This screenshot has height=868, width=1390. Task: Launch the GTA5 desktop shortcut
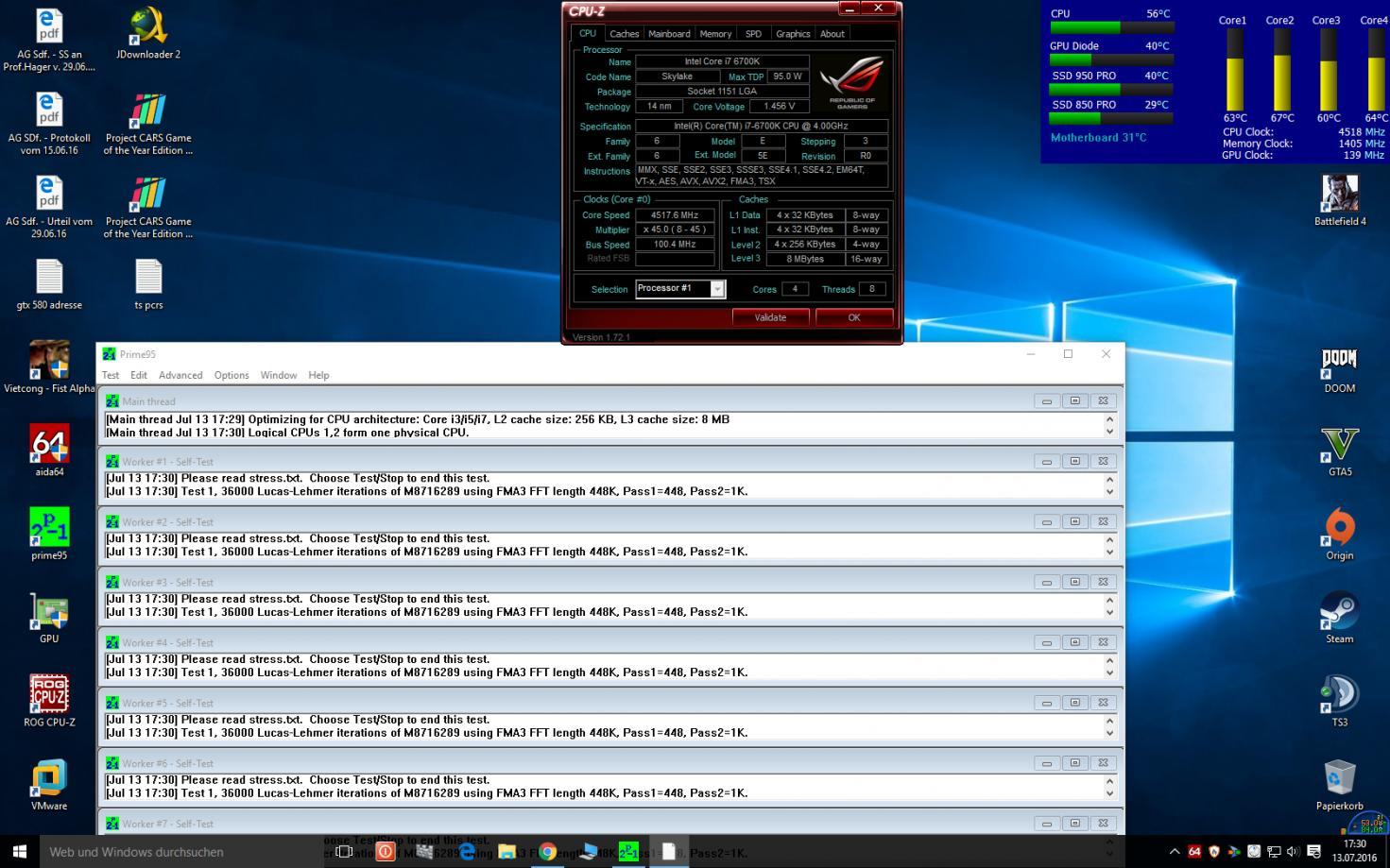(x=1340, y=451)
